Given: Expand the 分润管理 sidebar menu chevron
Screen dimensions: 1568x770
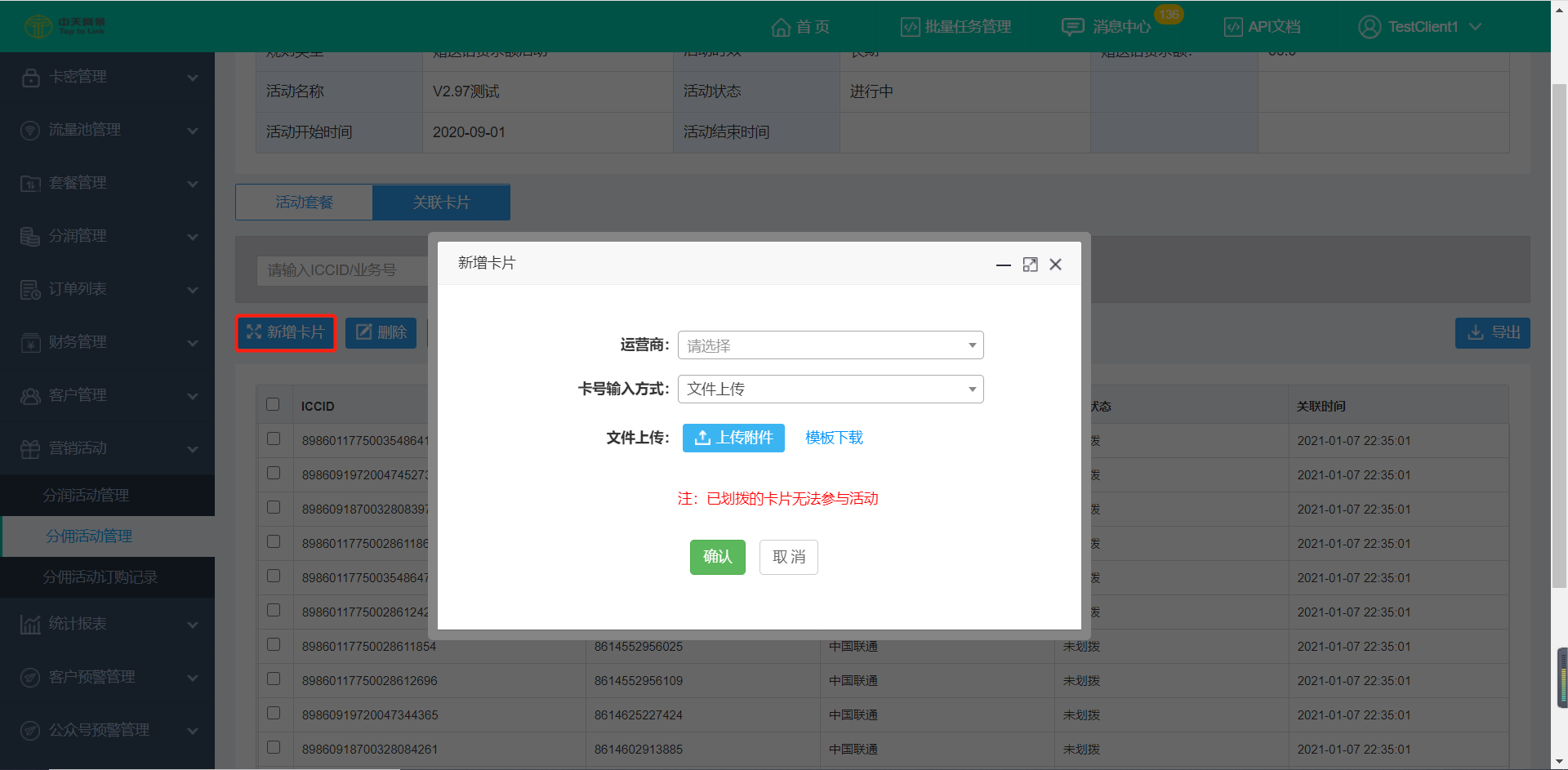Looking at the screenshot, I should 193,238.
